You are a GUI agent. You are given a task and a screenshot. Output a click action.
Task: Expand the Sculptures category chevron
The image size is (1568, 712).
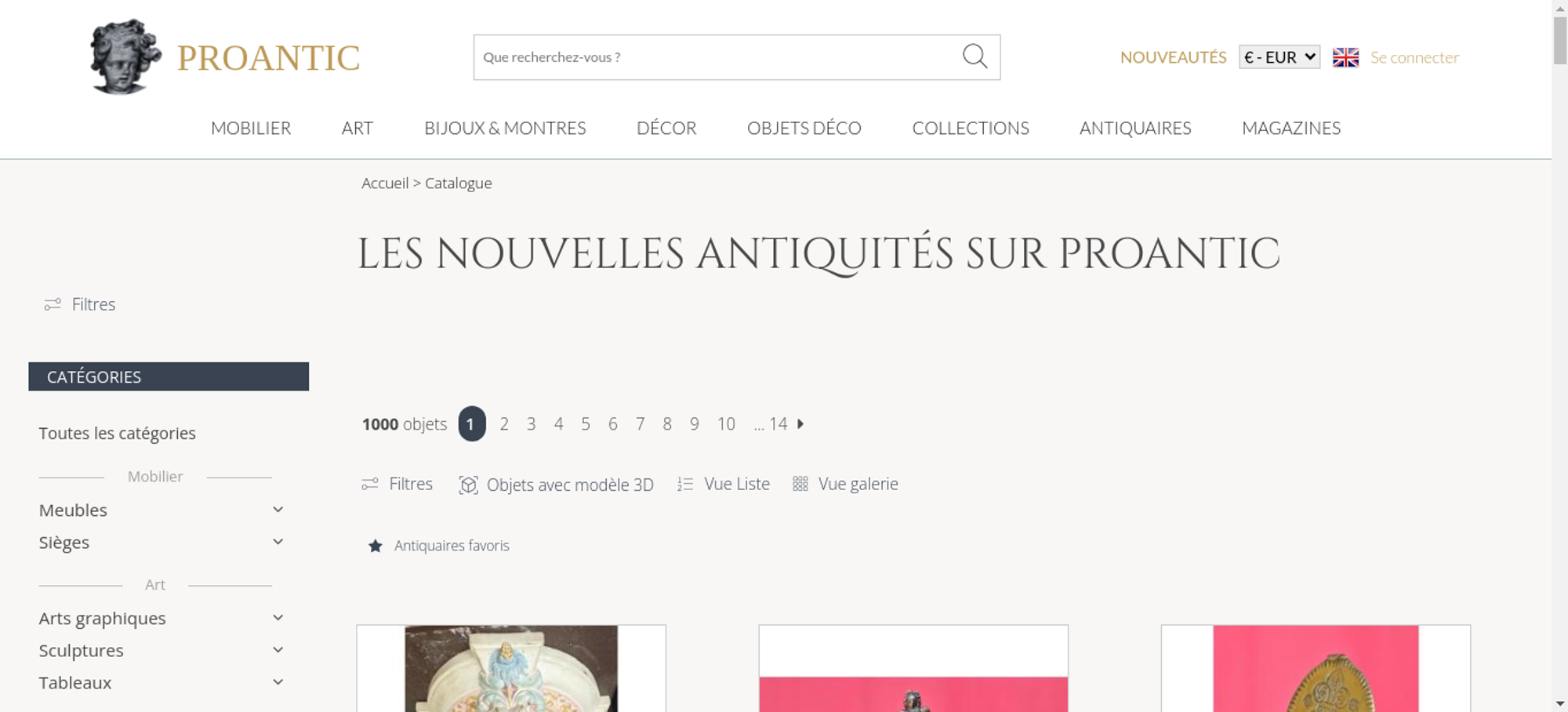coord(278,650)
